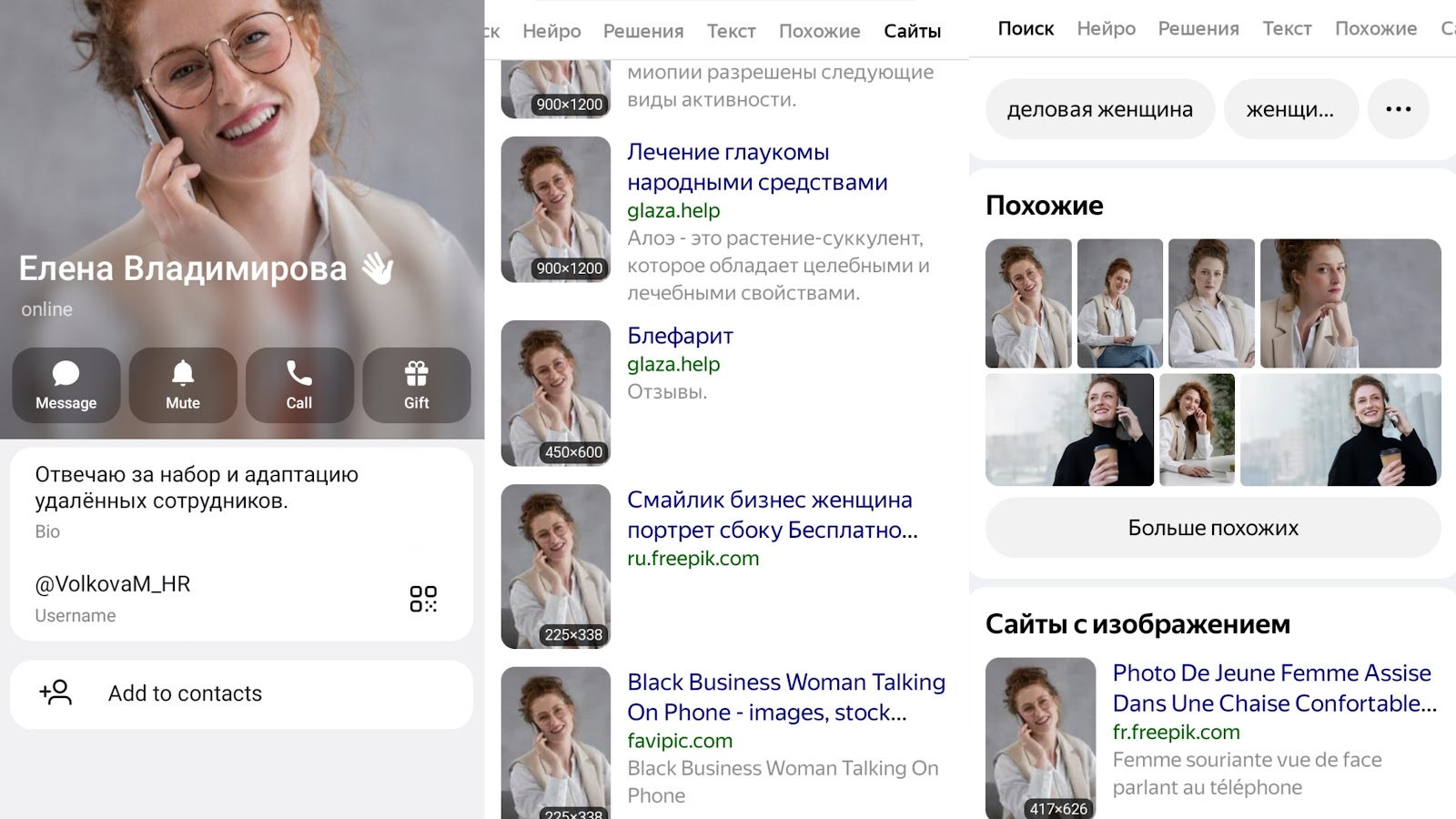Click the Похожие section heading
Image resolution: width=1456 pixels, height=819 pixels.
[x=1045, y=206]
